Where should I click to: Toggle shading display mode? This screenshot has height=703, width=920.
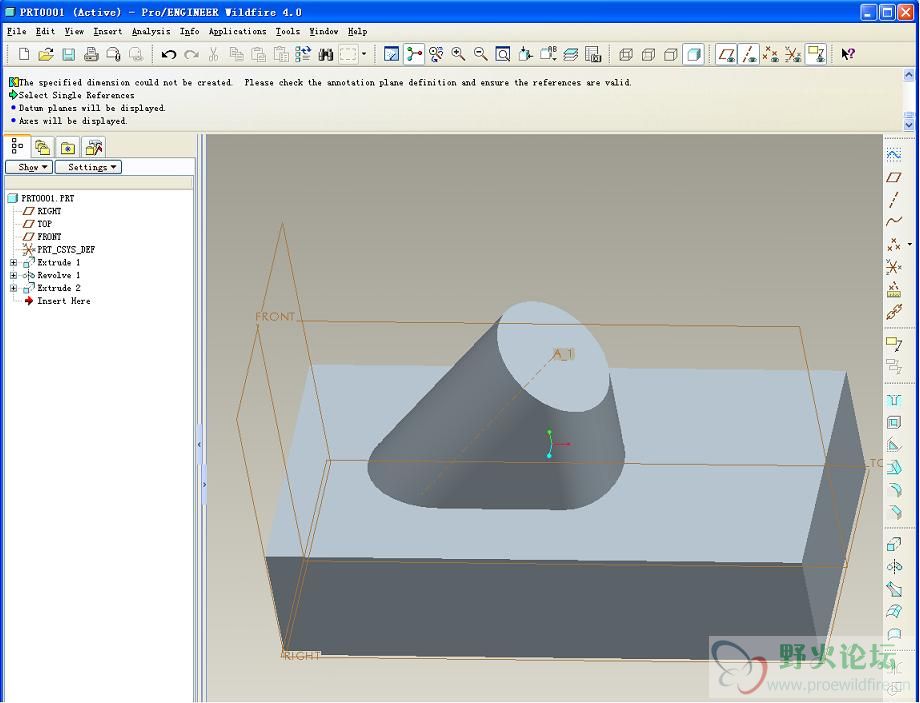click(x=693, y=55)
